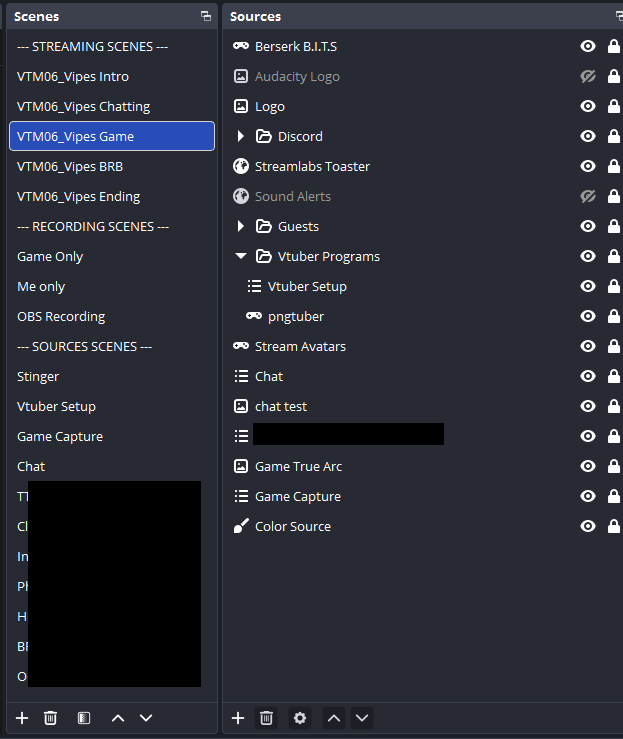Open source properties gear icon
This screenshot has width=623, height=739.
coord(298,718)
